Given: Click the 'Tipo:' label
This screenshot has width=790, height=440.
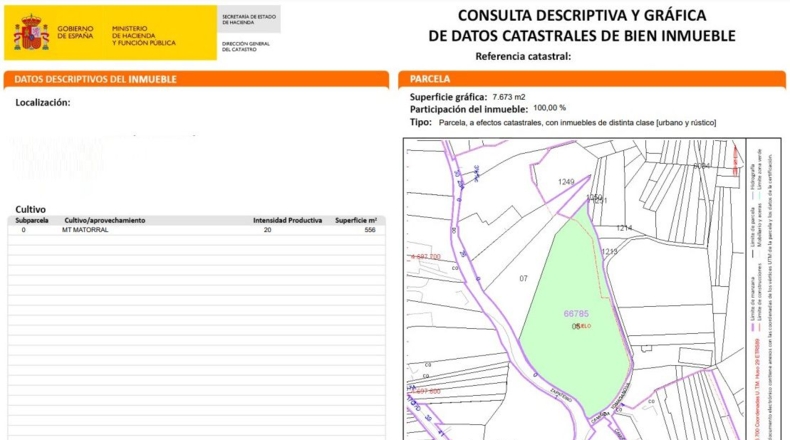Looking at the screenshot, I should tap(421, 122).
